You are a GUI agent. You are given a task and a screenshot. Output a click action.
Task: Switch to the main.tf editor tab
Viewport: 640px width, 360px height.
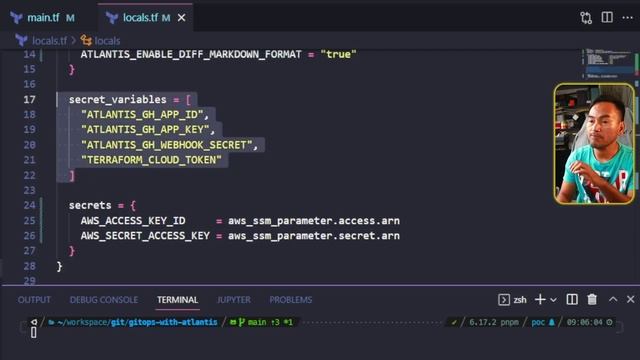click(x=42, y=18)
